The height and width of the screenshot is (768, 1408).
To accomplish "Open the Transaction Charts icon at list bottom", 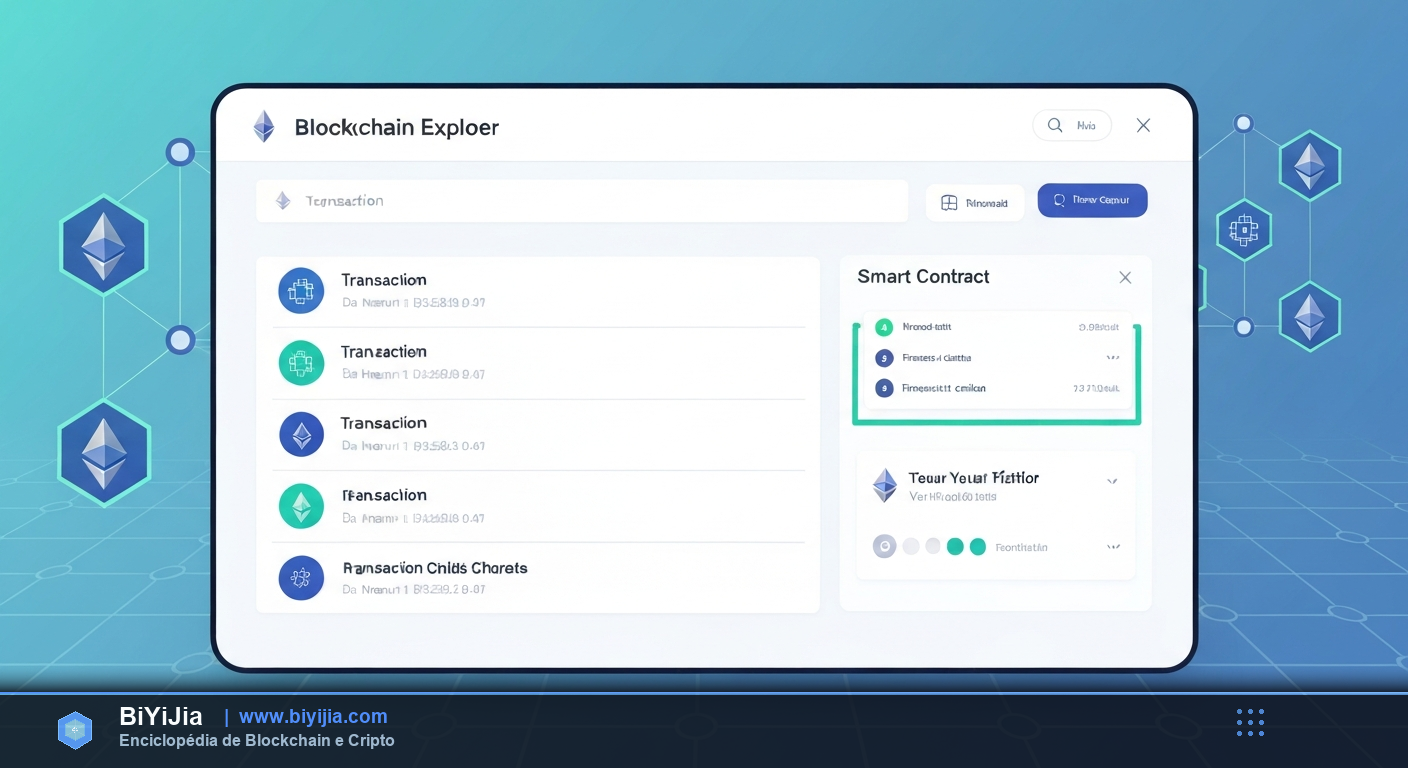I will point(301,578).
